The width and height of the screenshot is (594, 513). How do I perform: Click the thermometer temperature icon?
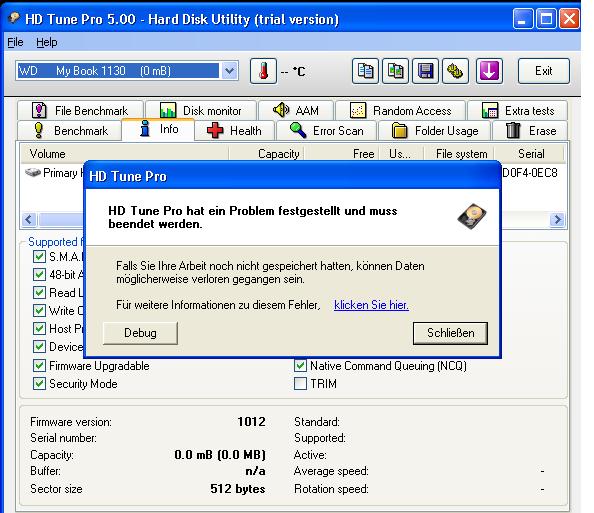(x=263, y=71)
